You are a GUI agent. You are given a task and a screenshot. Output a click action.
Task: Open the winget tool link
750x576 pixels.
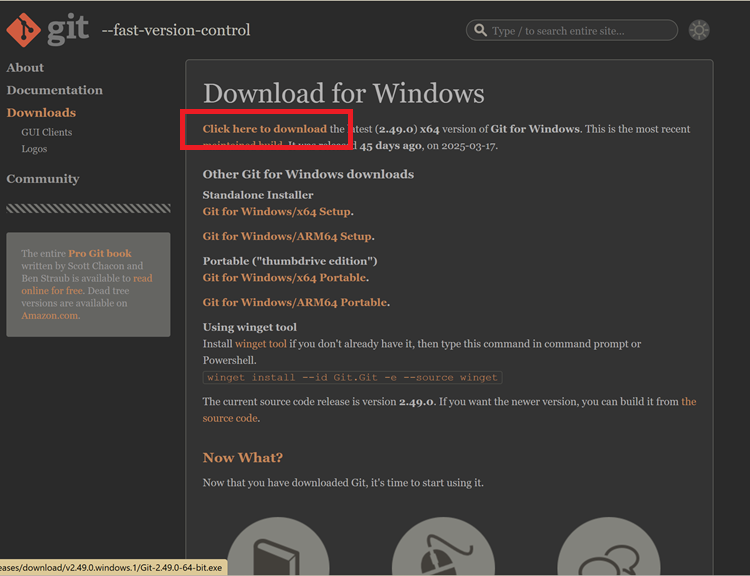tap(261, 343)
